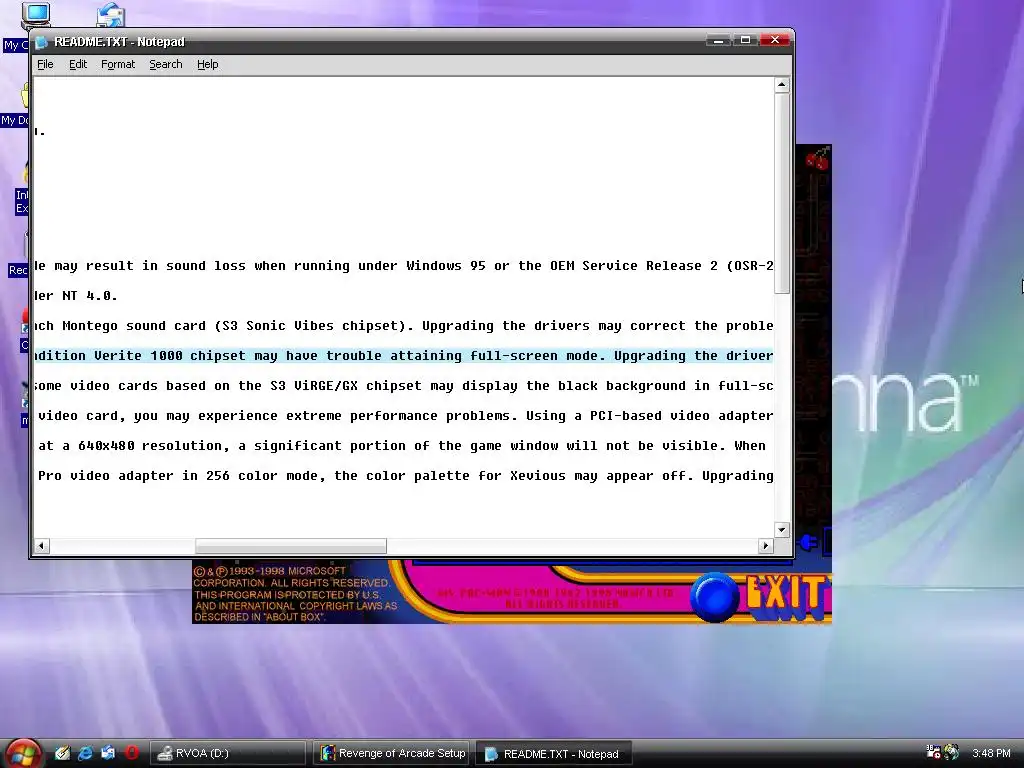The image size is (1024, 768).
Task: Click the vertical scrollbar thumb
Action: click(782, 193)
